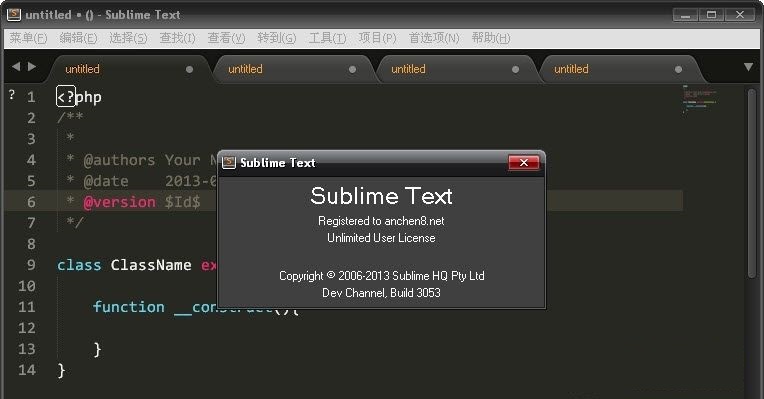The width and height of the screenshot is (764, 399).
Task: Click 'ClassName' identifier on line 9
Action: pyautogui.click(x=151, y=265)
